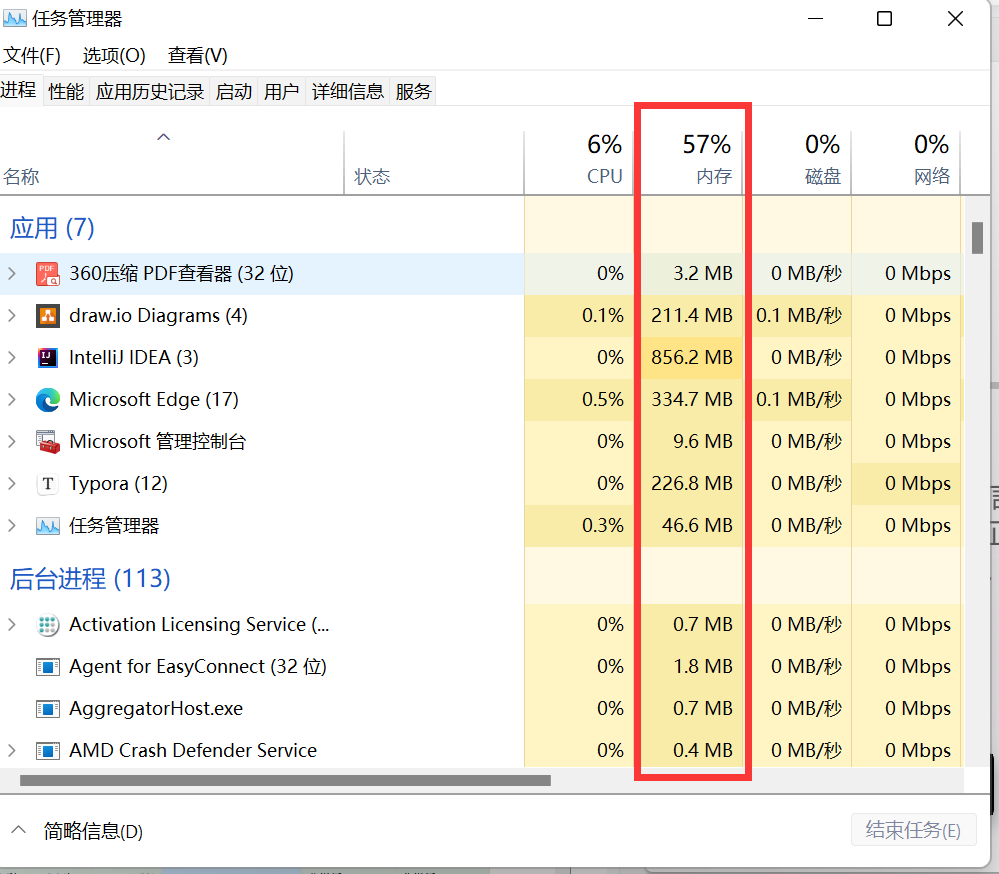The height and width of the screenshot is (874, 999).
Task: Minimize the Task Manager window
Action: coord(816,18)
